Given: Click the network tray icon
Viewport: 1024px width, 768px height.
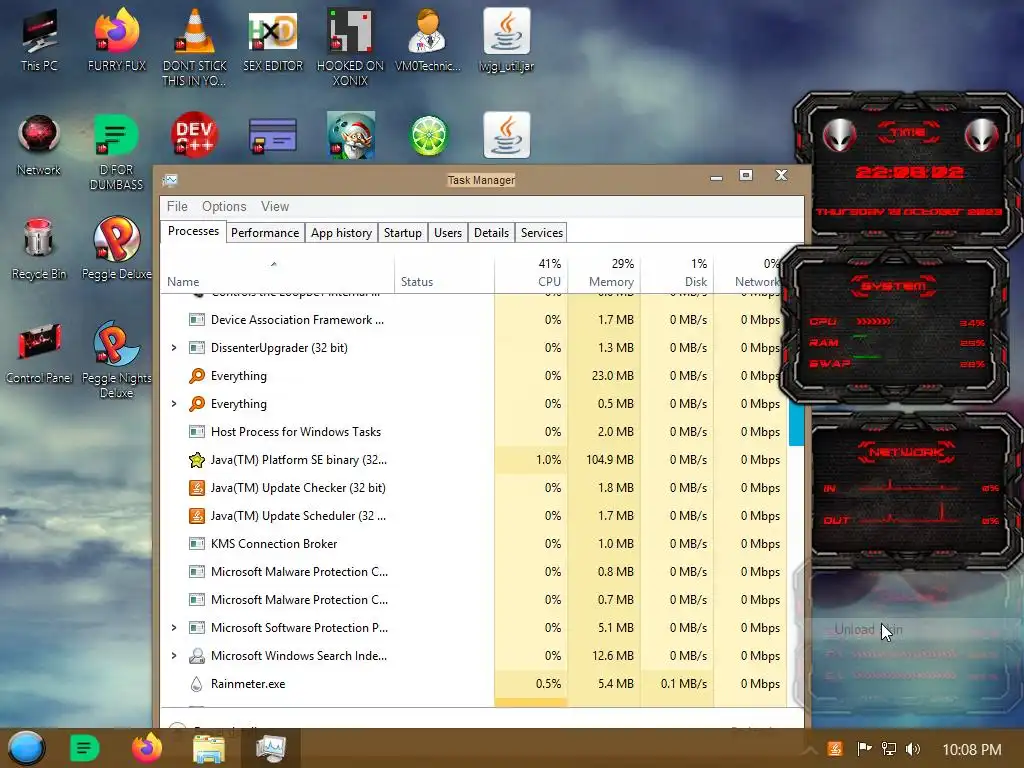Looking at the screenshot, I should [888, 749].
